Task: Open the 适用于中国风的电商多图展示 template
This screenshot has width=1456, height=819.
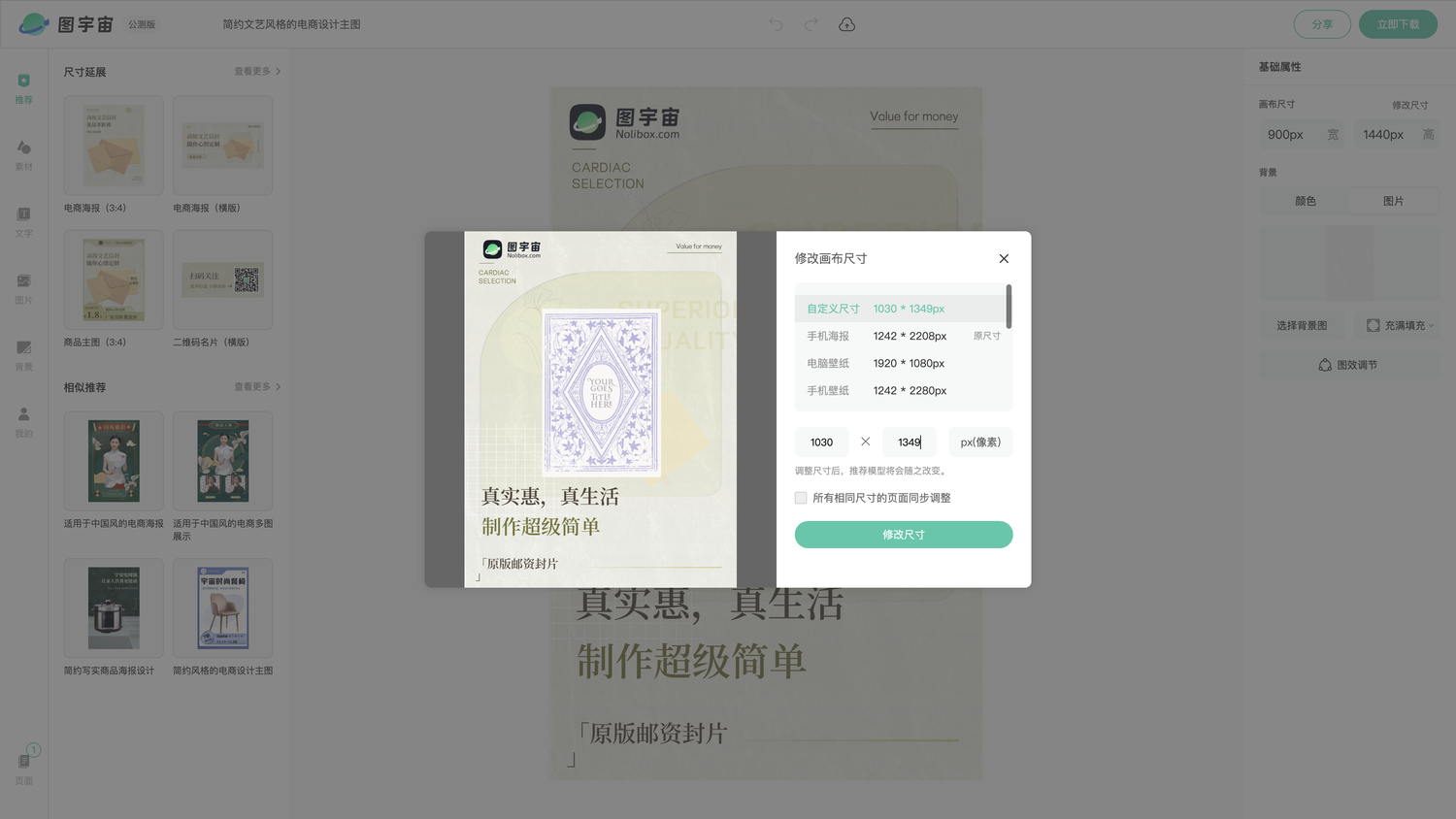Action: [x=222, y=461]
